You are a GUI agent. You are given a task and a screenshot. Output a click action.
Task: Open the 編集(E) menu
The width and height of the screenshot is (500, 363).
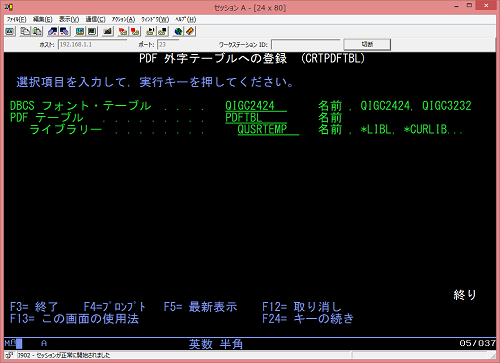coord(42,19)
